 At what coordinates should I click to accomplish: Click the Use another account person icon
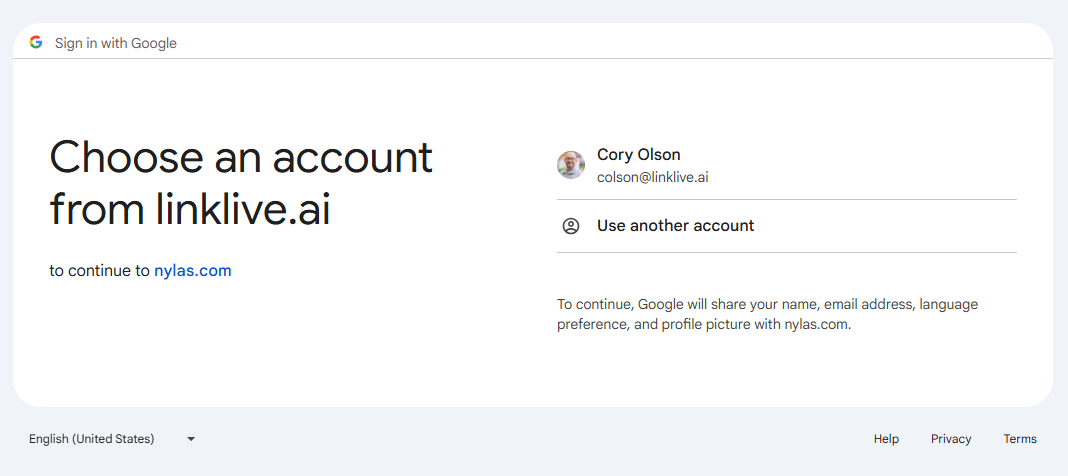pos(571,226)
